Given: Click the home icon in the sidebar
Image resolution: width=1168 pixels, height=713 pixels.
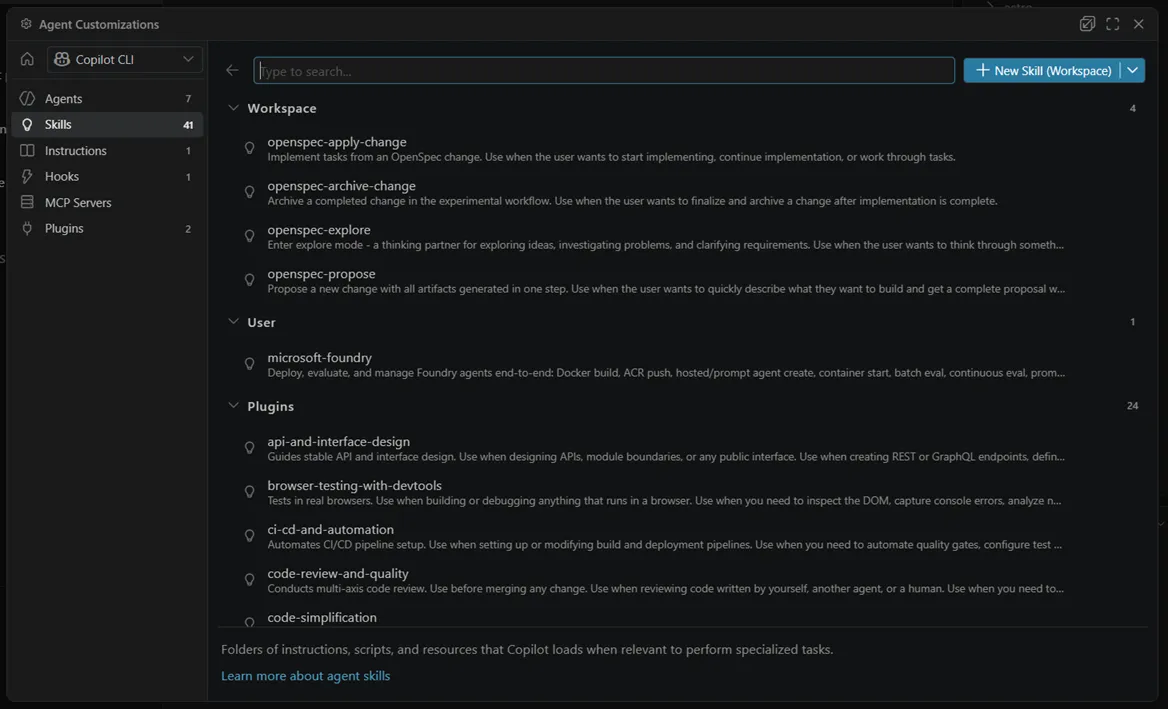Looking at the screenshot, I should (x=27, y=59).
